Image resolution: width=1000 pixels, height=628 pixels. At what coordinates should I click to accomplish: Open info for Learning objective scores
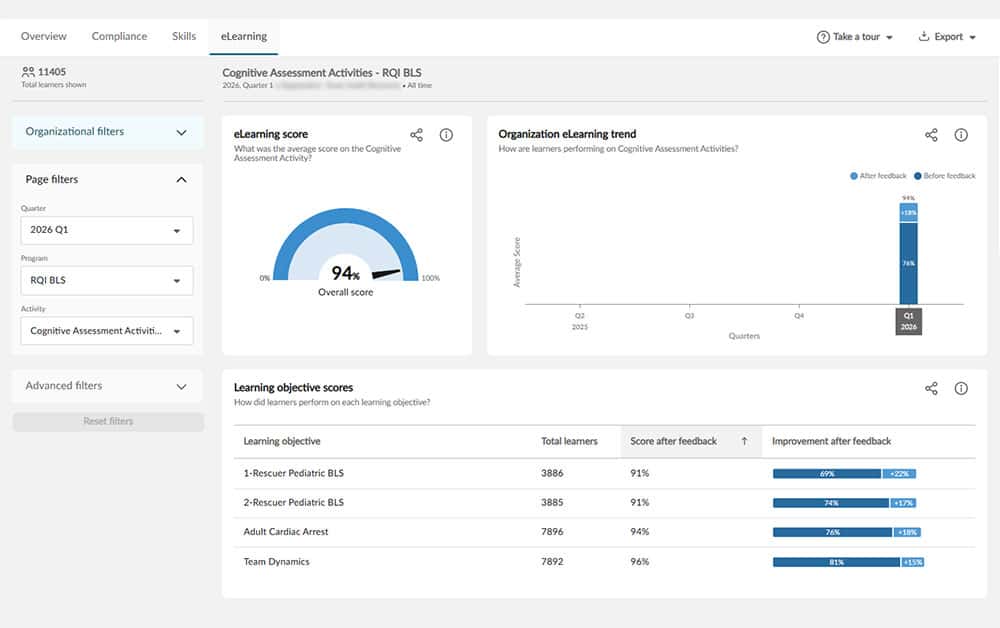961,388
